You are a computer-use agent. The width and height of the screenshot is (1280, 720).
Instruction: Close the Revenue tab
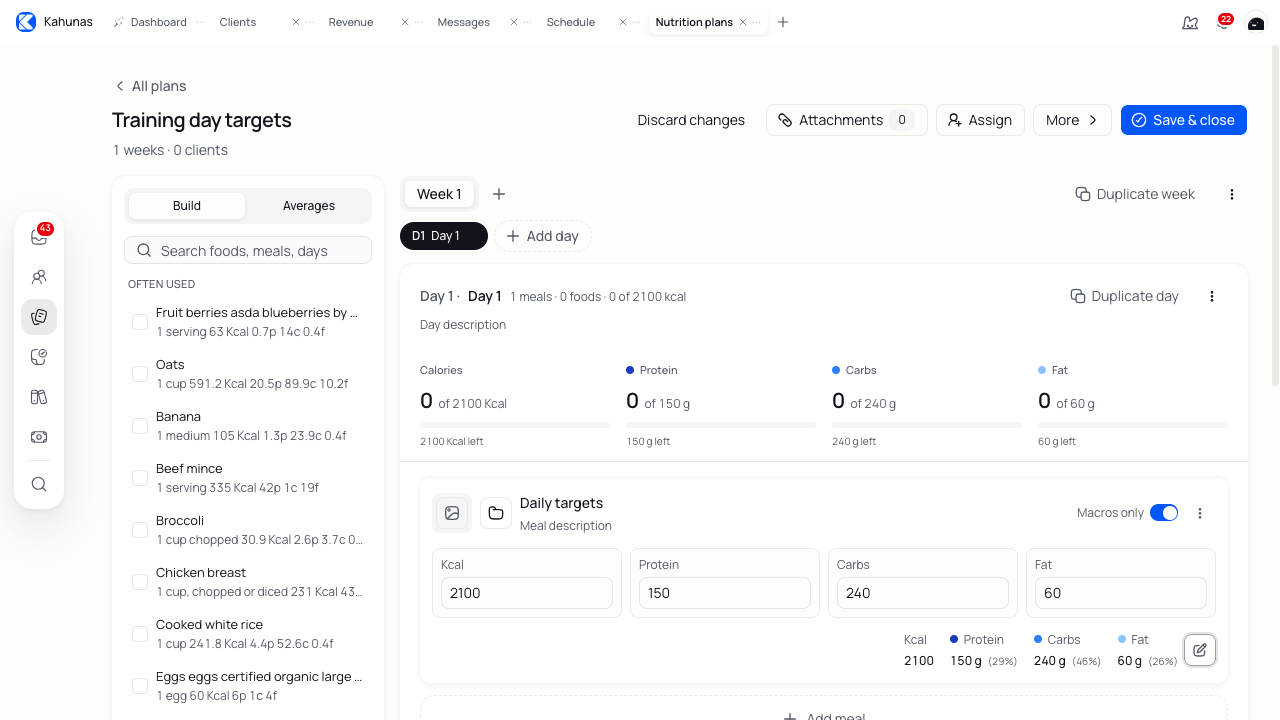[405, 22]
